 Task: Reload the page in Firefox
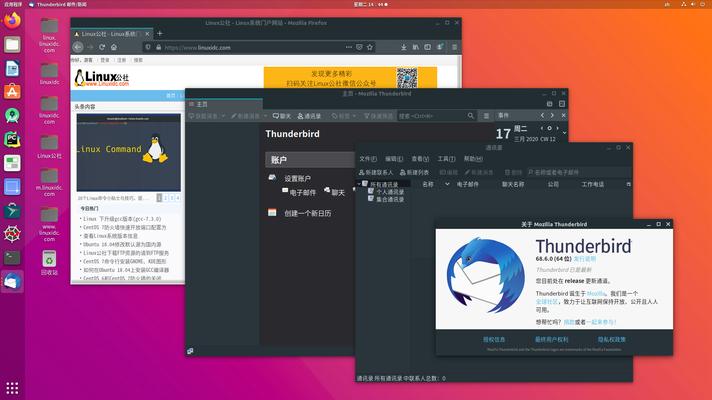pos(102,47)
